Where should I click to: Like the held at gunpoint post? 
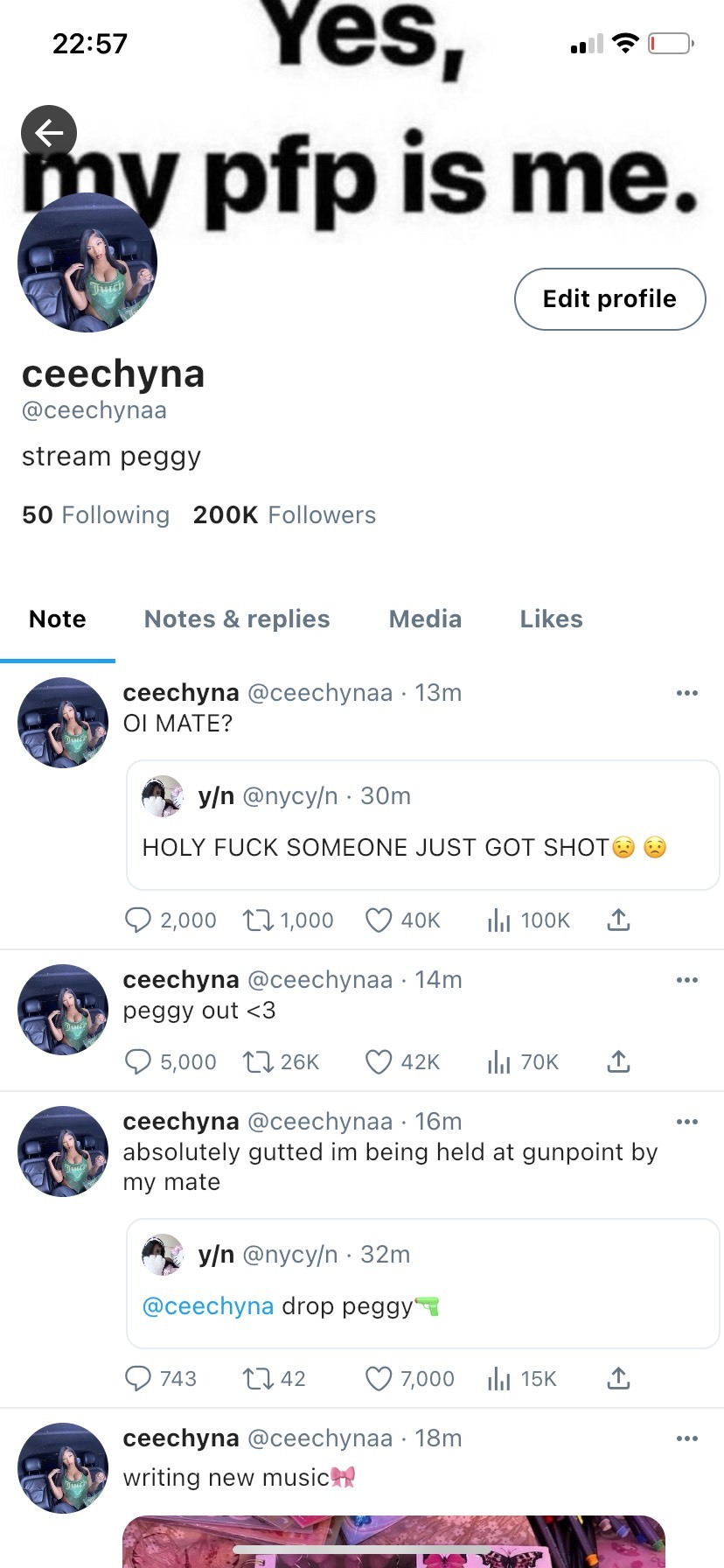378,1378
